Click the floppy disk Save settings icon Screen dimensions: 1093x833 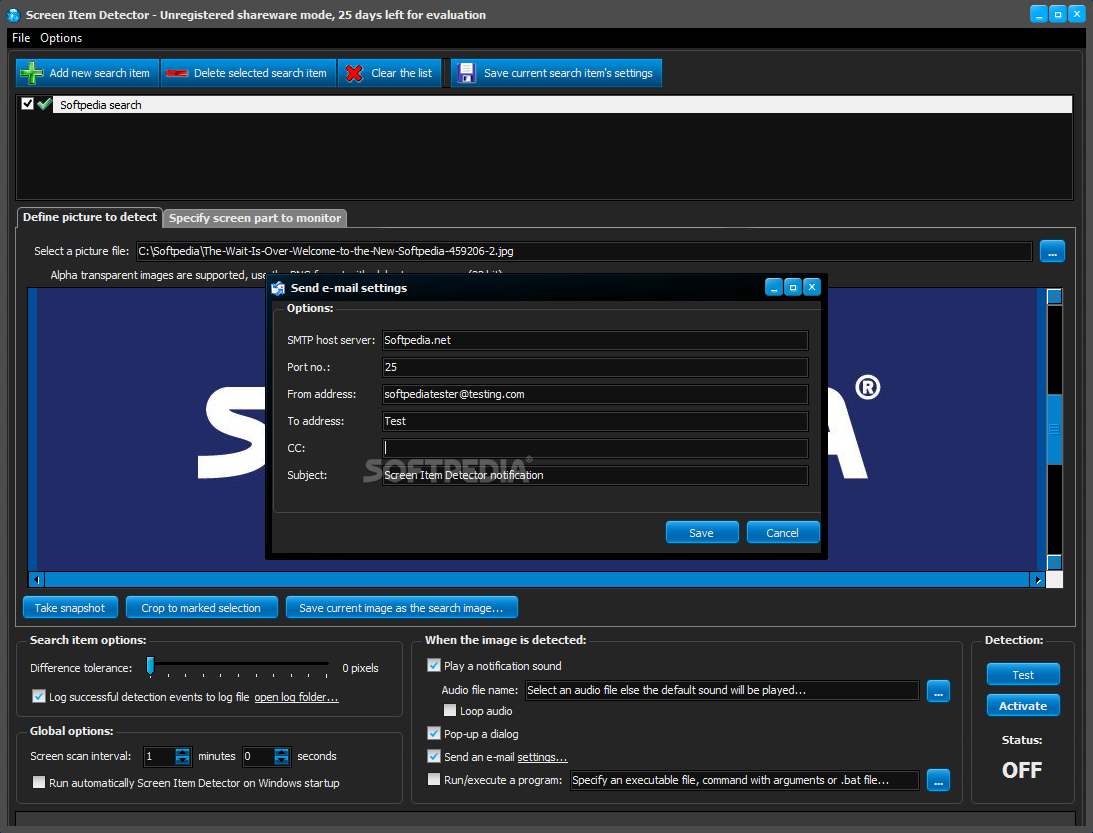tap(466, 73)
